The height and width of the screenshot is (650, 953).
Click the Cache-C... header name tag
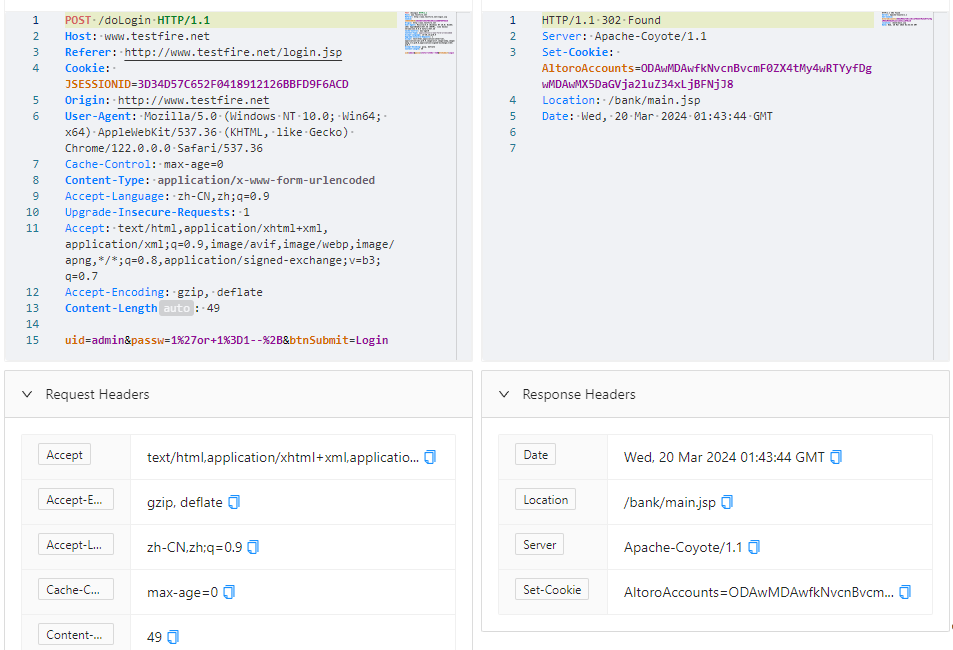click(75, 589)
